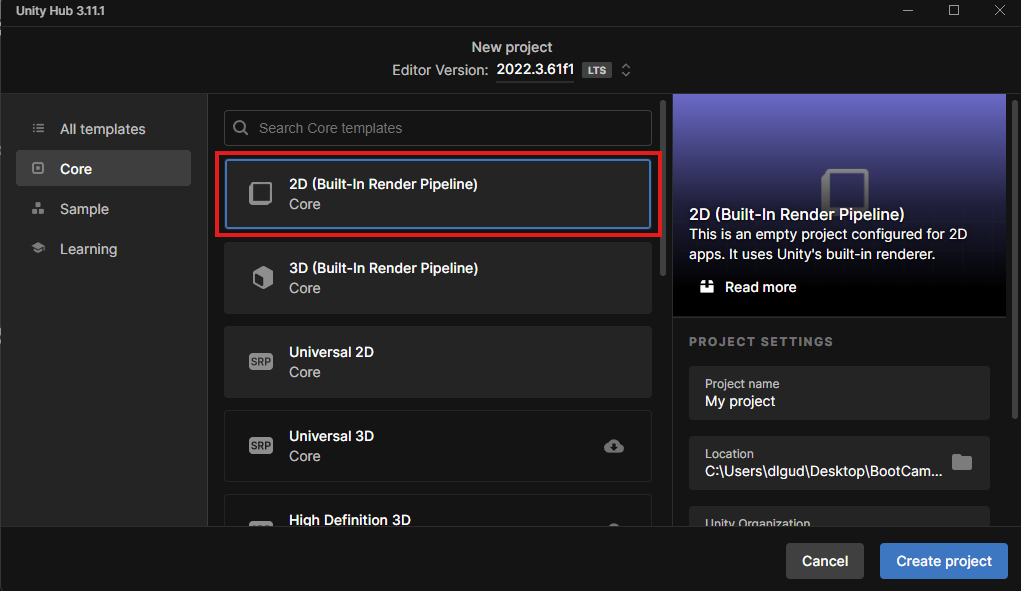
Task: Click the Location folder browse icon
Action: tap(962, 462)
